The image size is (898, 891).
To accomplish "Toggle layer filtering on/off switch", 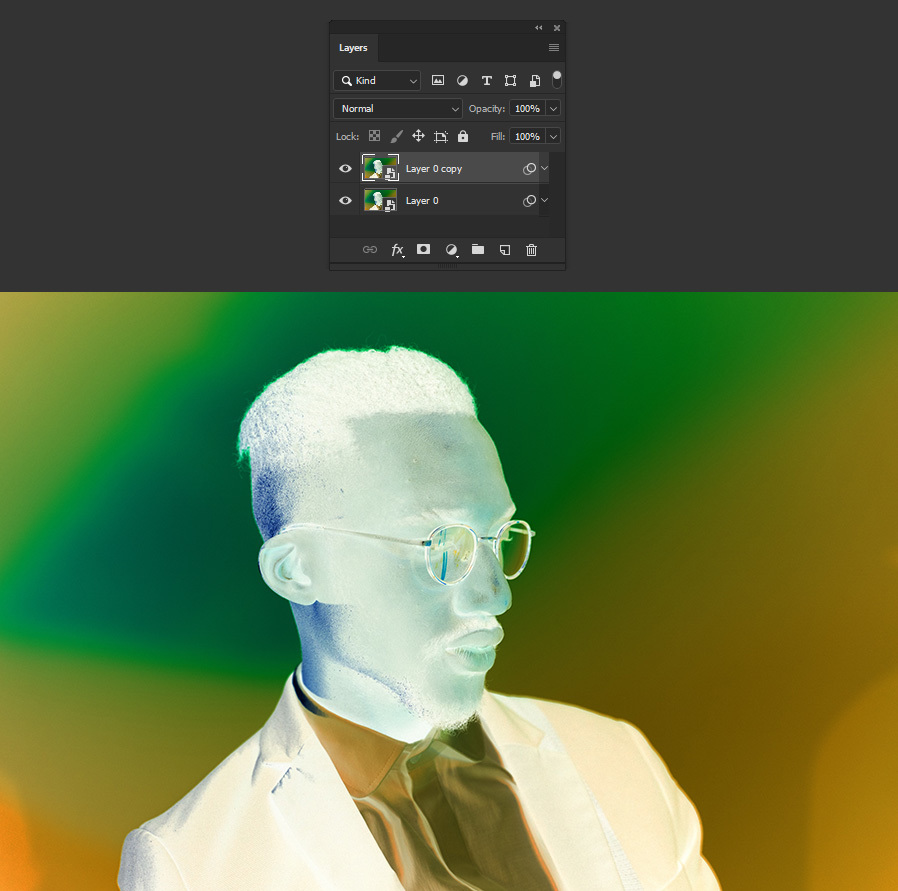I will (x=557, y=80).
